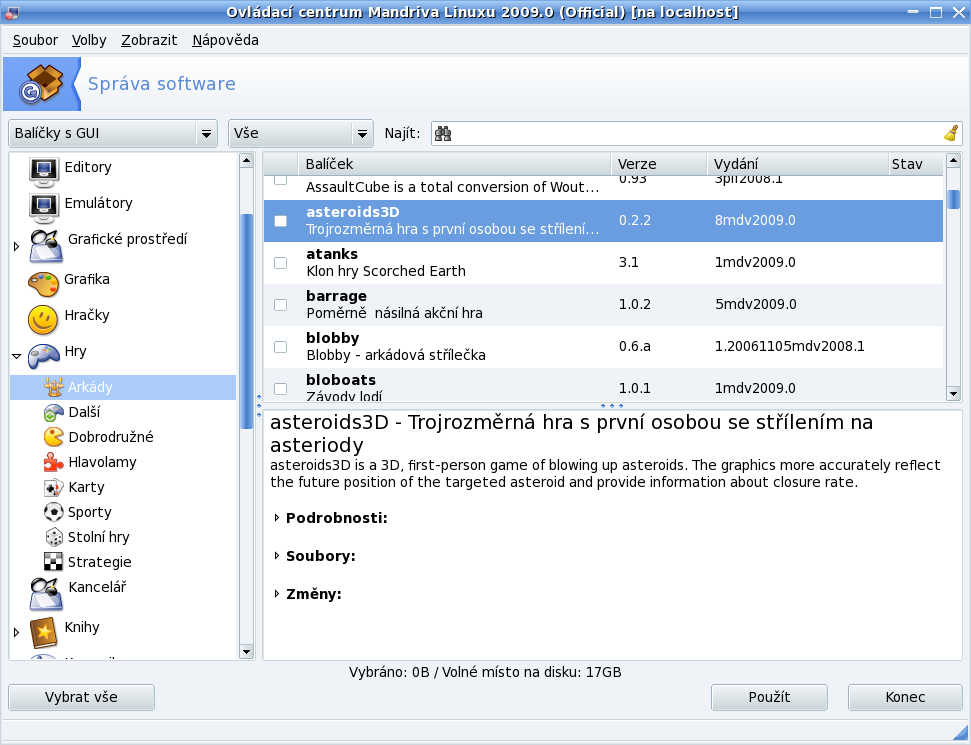Collapse the Hry tree node

click(17, 356)
